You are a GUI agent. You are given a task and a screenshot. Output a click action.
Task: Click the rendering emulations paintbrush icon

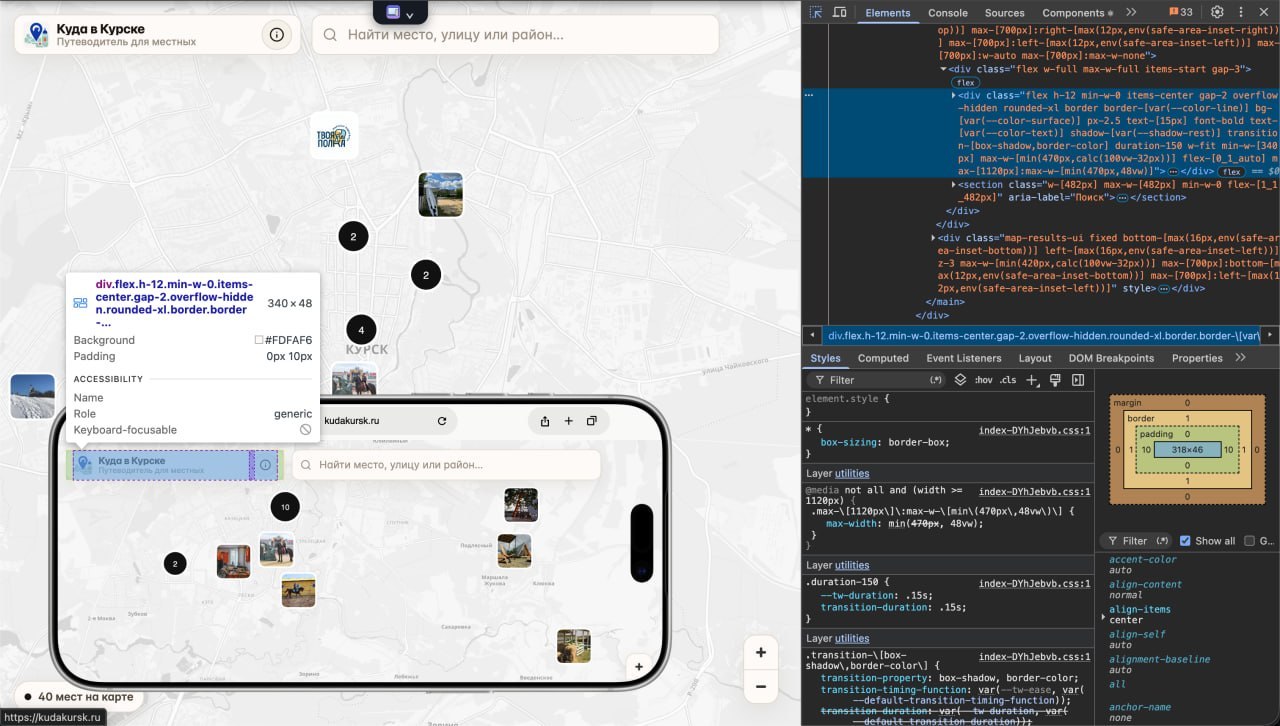pos(1055,380)
